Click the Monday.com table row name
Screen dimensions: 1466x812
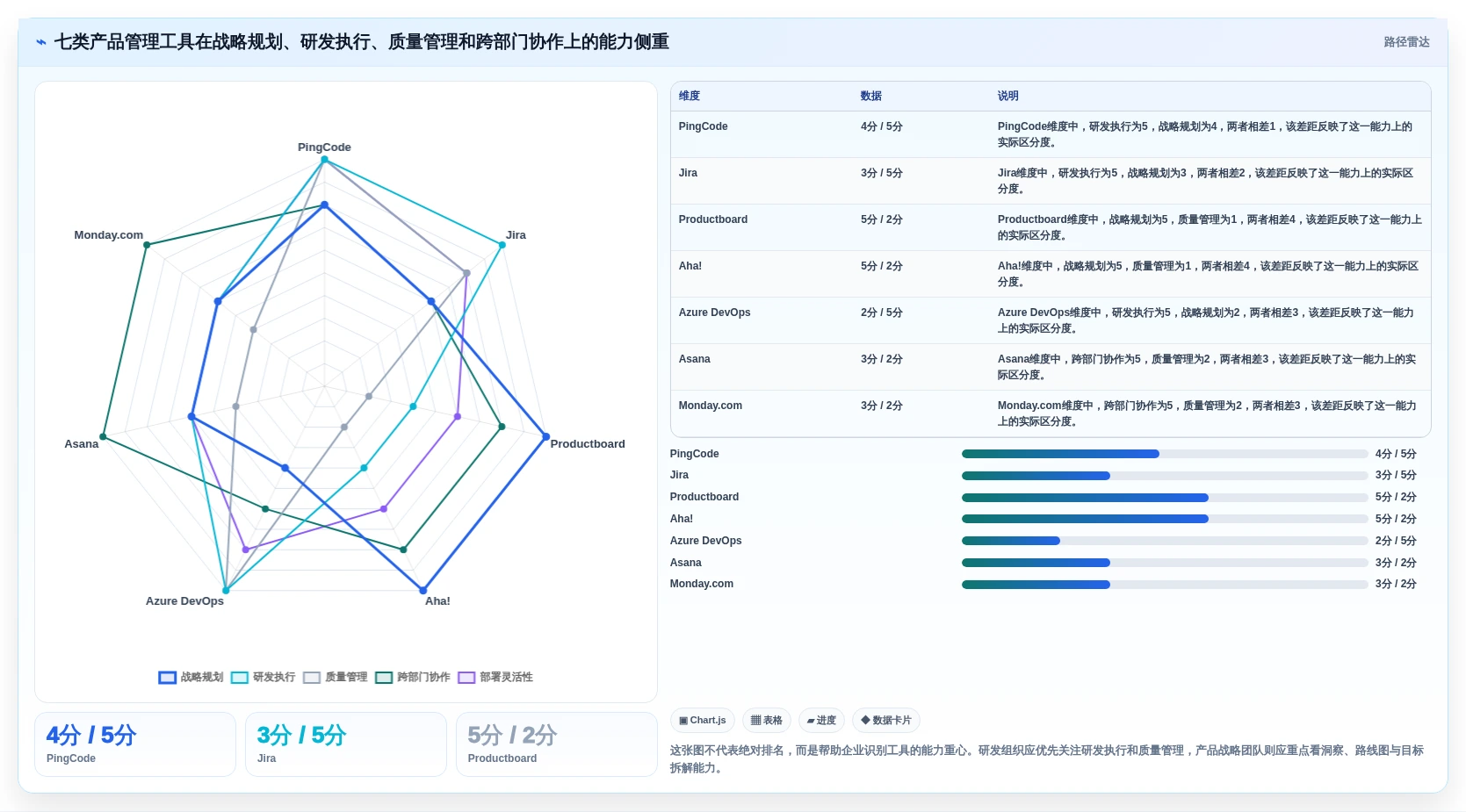tap(710, 406)
